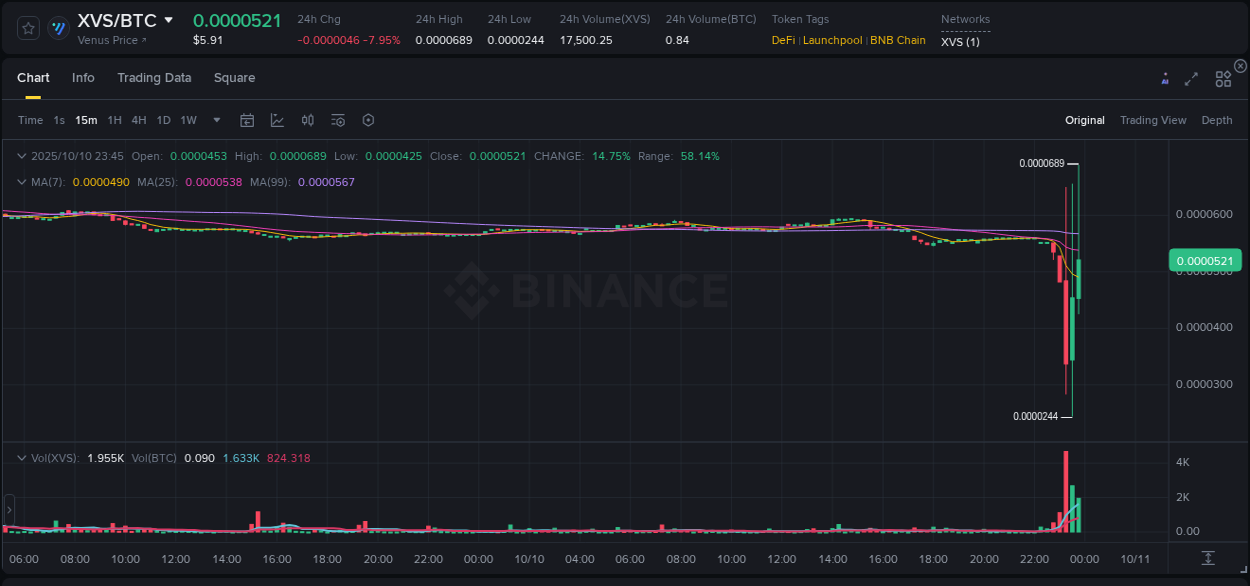The width and height of the screenshot is (1250, 586).
Task: Open the indicators list icon
Action: 337,120
